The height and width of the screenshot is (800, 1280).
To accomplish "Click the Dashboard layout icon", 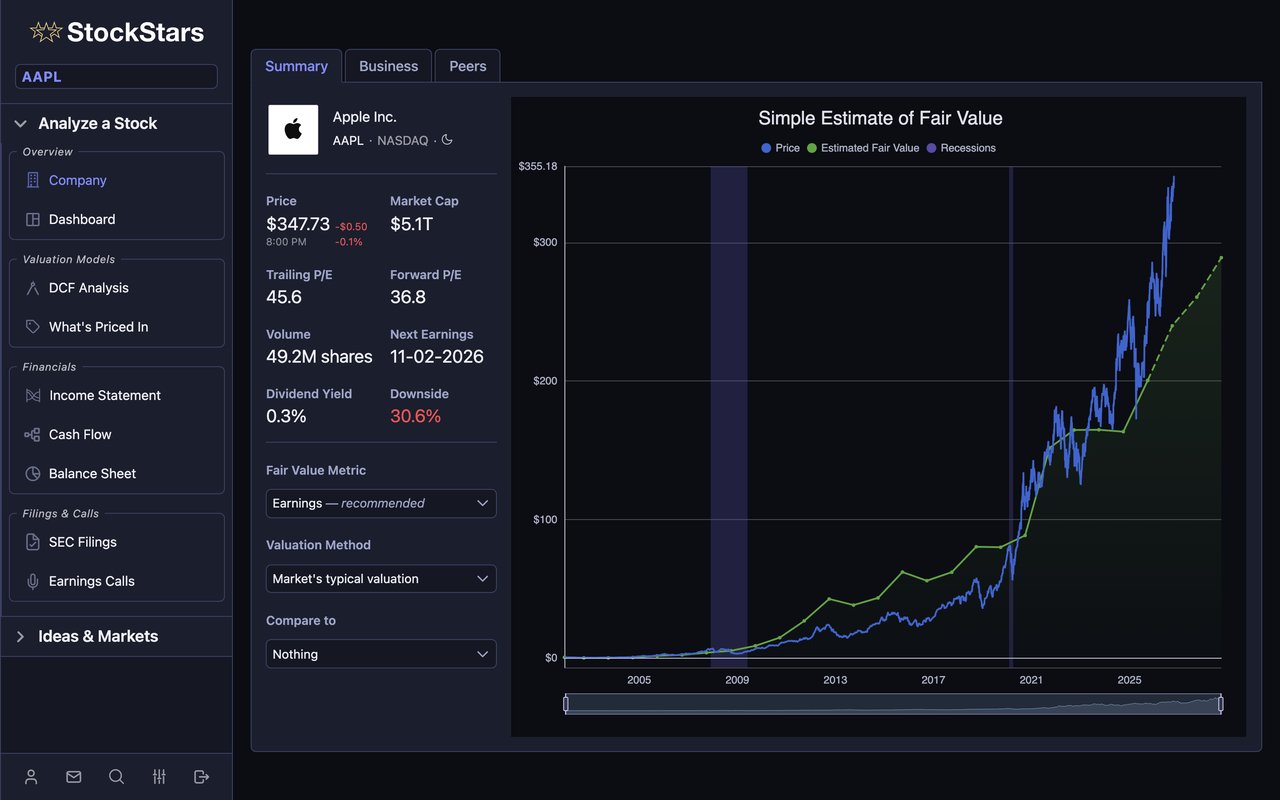I will [32, 219].
